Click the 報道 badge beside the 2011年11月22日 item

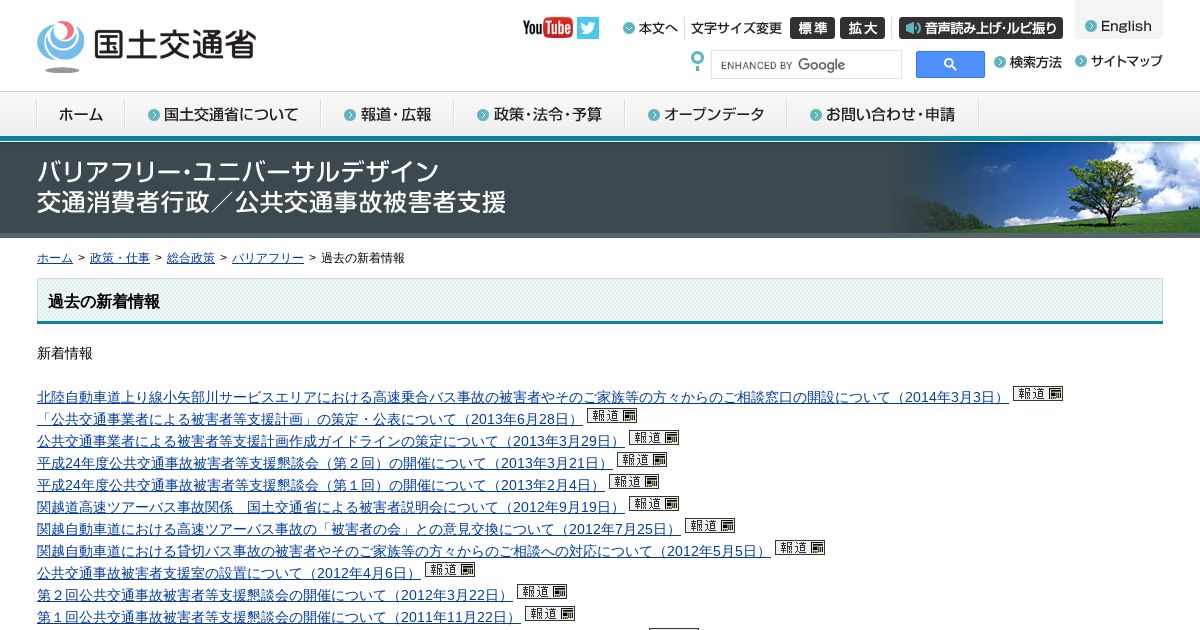[550, 614]
